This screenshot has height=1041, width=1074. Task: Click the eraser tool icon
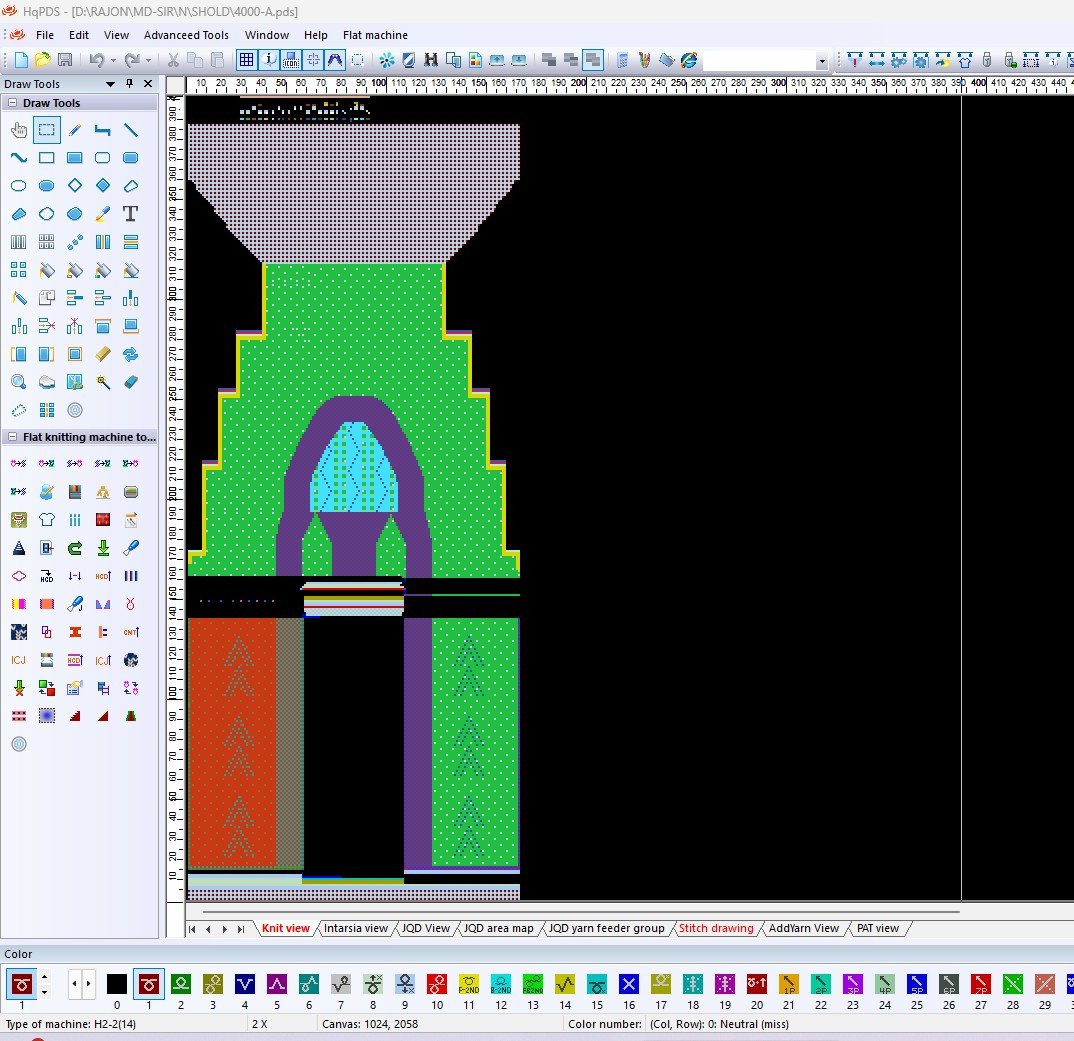pos(130,382)
